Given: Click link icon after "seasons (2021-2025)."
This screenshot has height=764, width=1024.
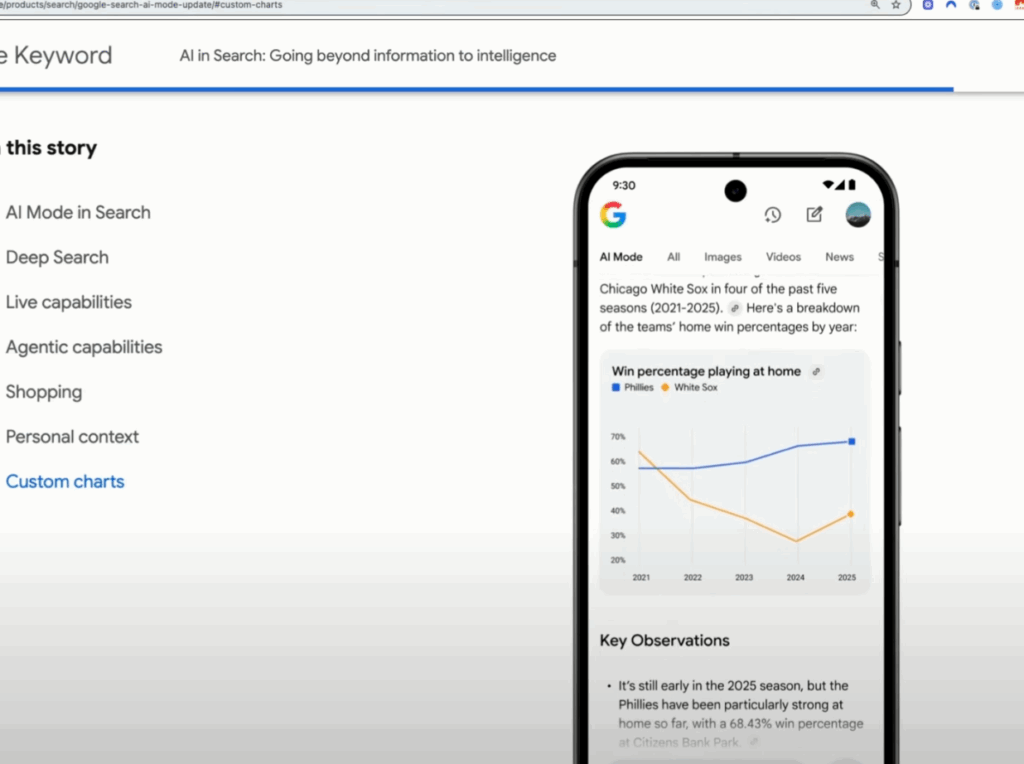Looking at the screenshot, I should (735, 308).
